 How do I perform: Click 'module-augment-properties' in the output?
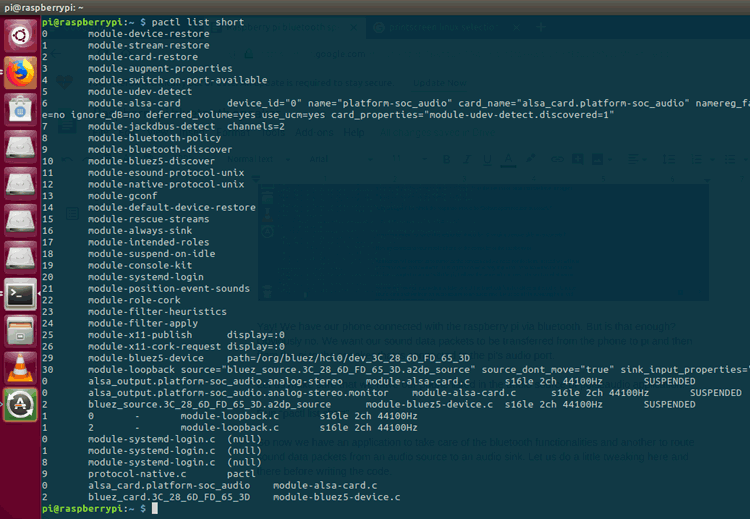pyautogui.click(x=160, y=68)
